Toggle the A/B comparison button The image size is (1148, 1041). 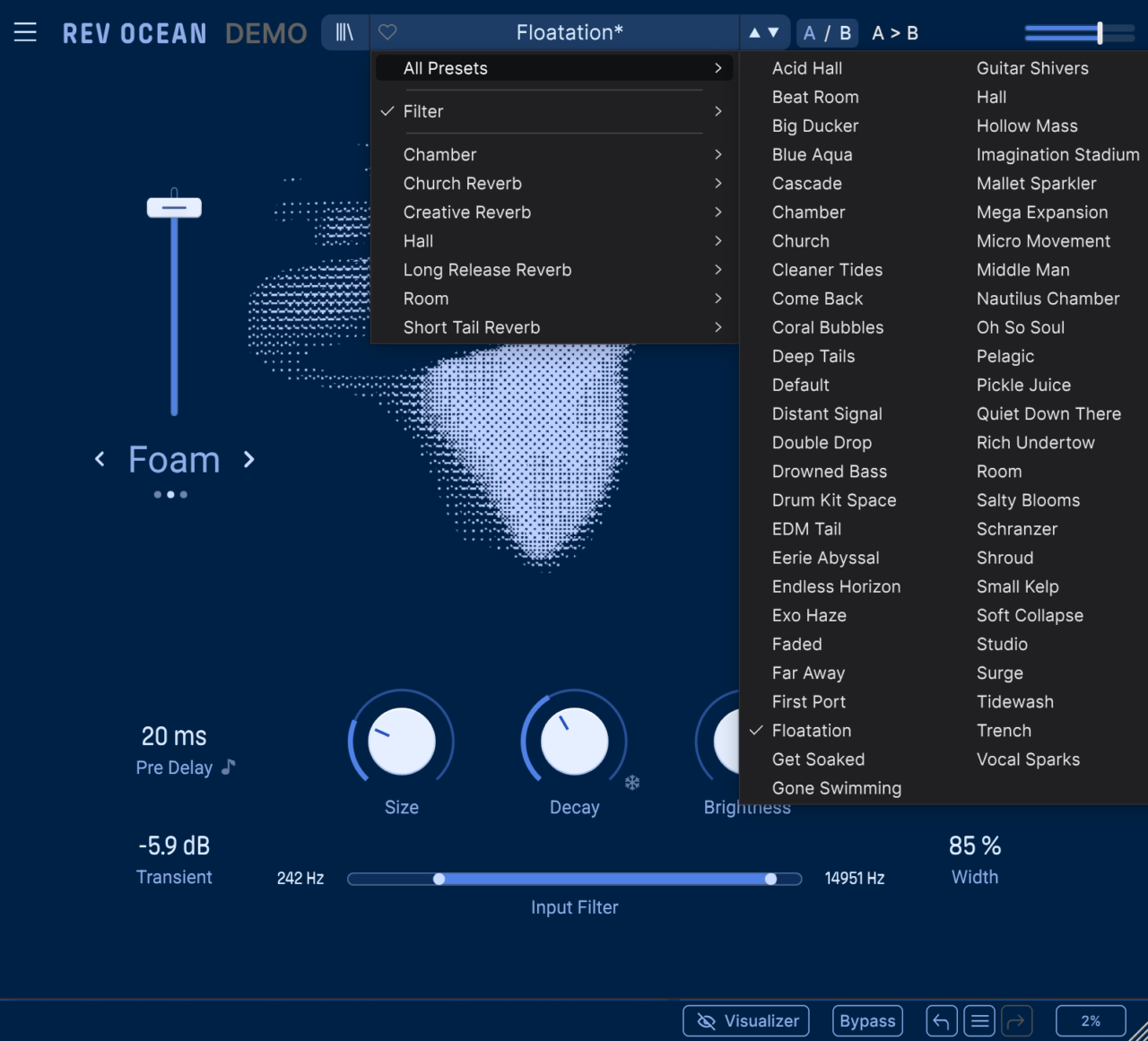pyautogui.click(x=827, y=33)
